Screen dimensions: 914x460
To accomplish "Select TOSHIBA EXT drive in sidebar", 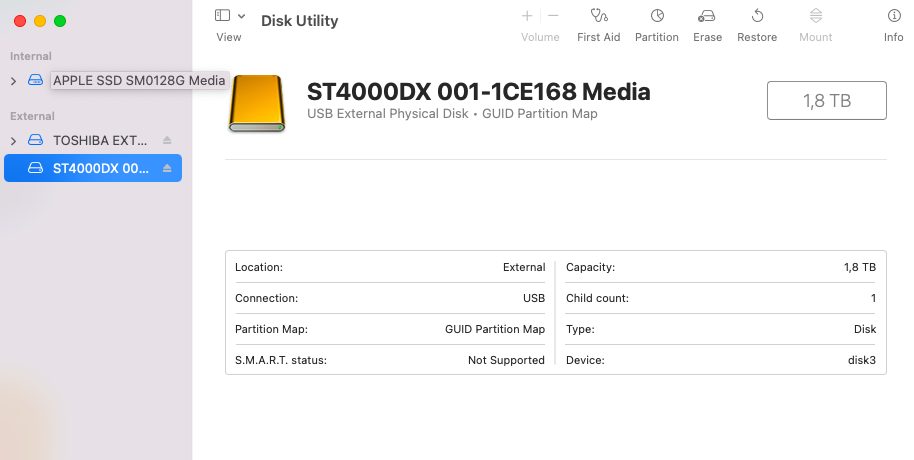I will pyautogui.click(x=100, y=140).
